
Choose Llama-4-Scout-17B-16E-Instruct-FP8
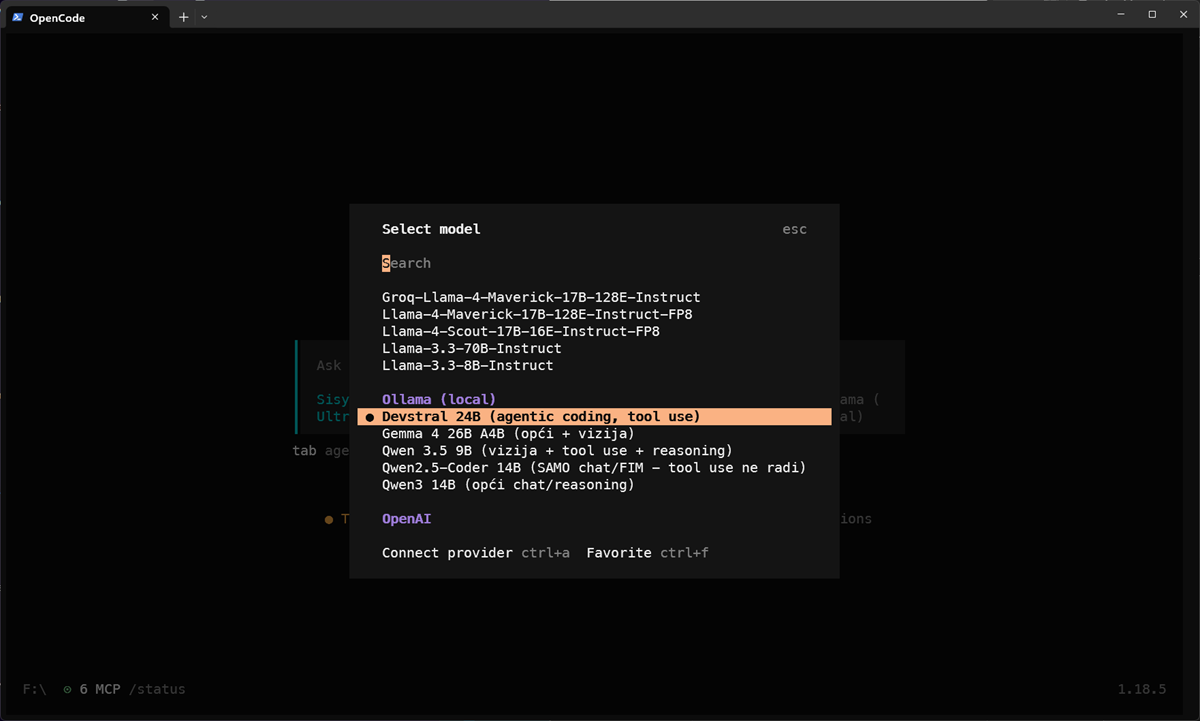click(x=520, y=331)
